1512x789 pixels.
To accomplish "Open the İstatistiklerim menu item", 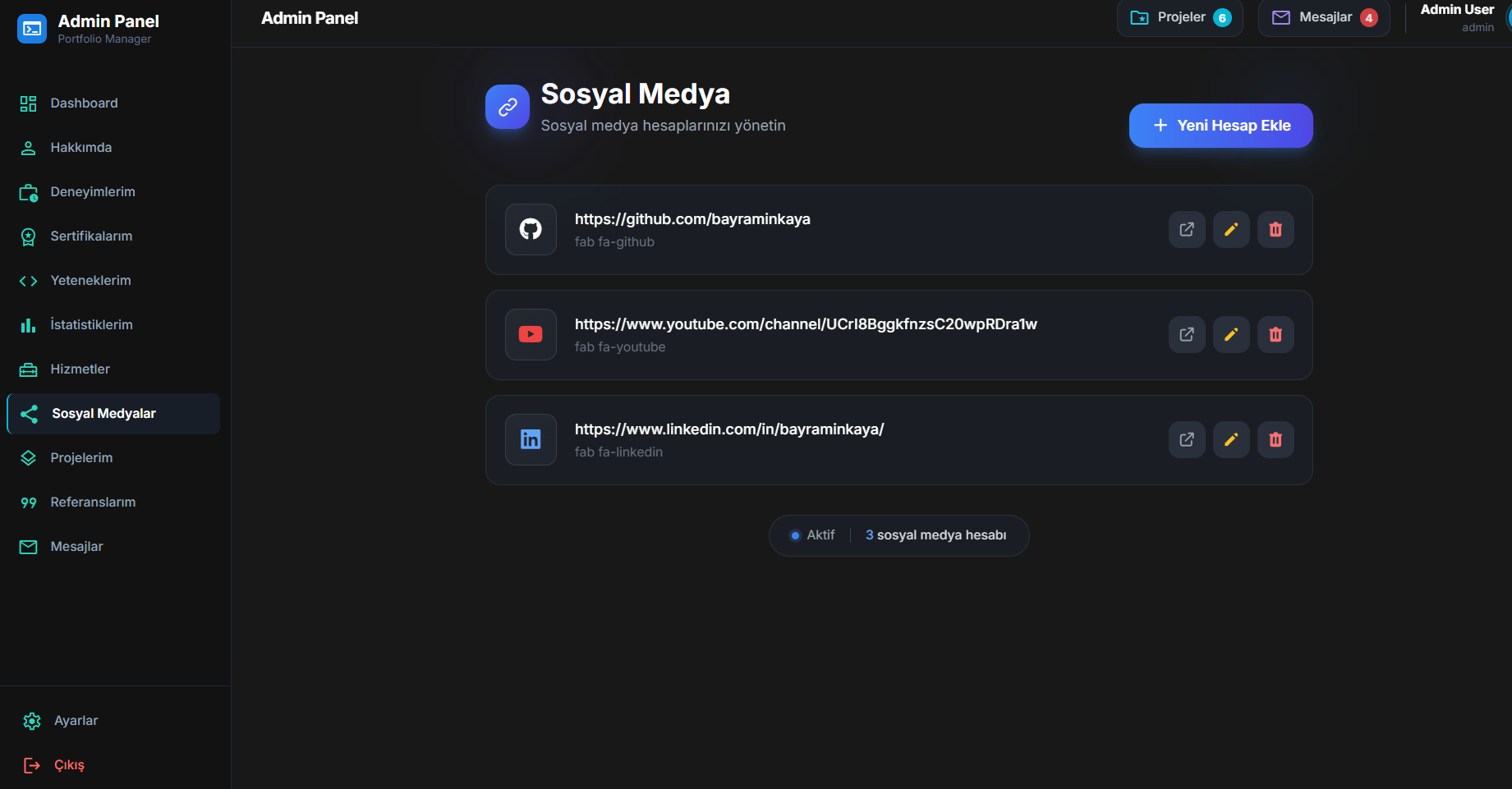I will click(x=113, y=325).
